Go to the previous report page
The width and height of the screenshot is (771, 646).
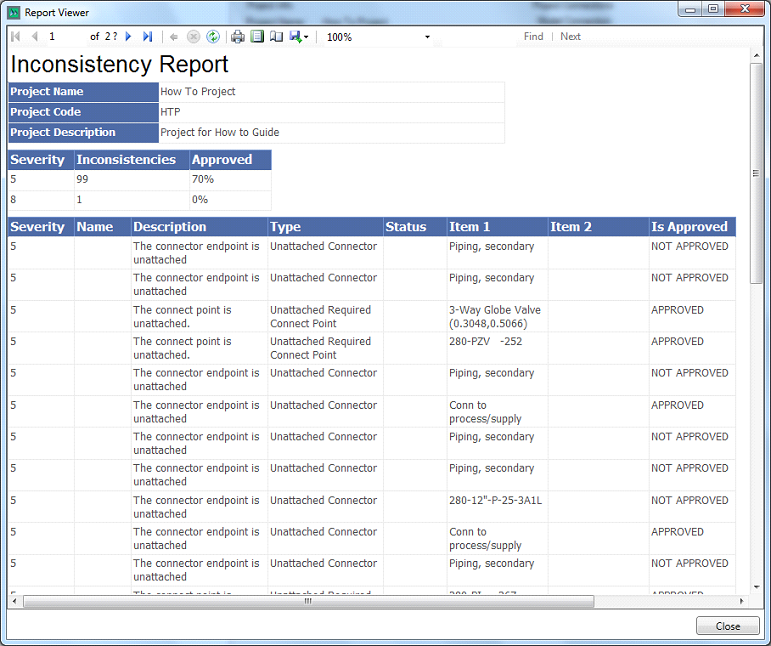[35, 37]
